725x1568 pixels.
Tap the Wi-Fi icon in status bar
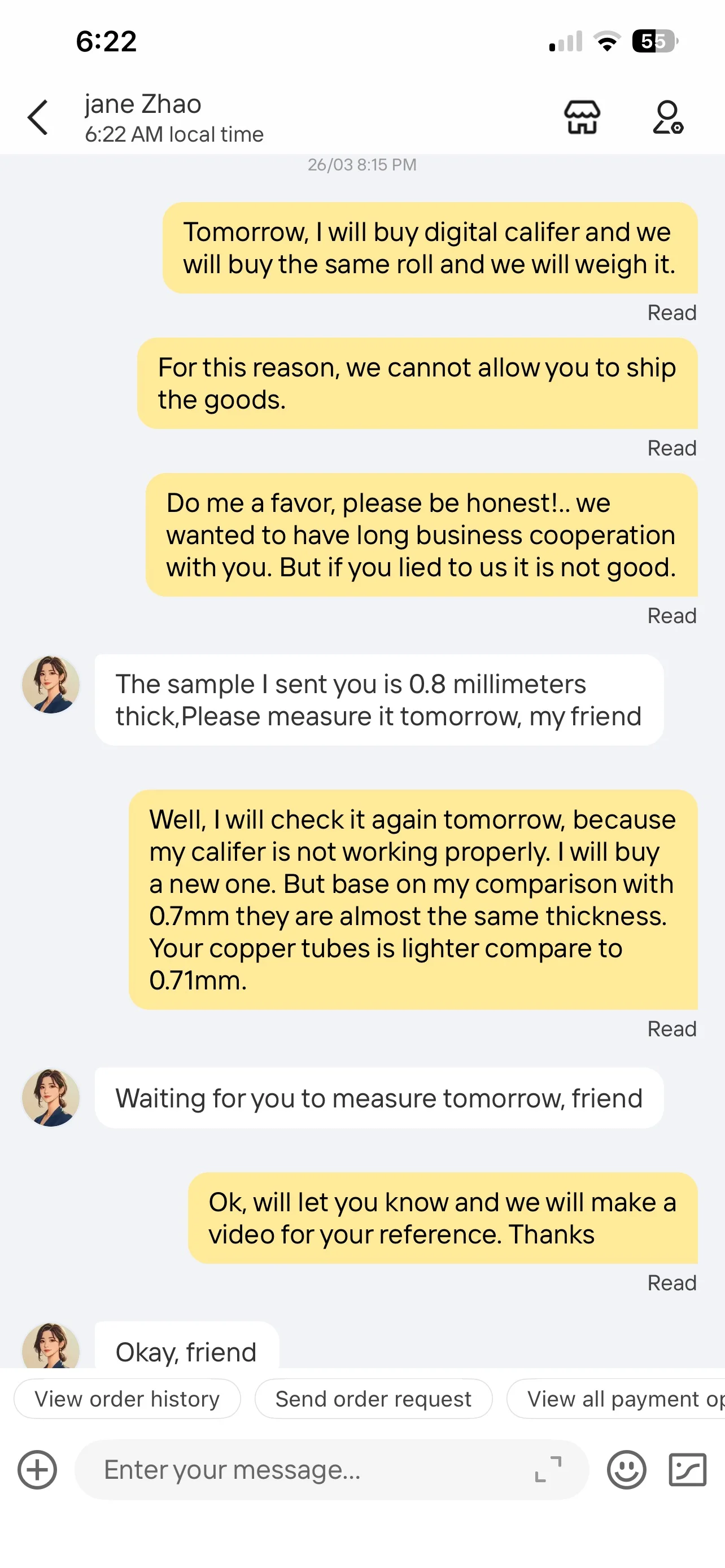pyautogui.click(x=606, y=41)
